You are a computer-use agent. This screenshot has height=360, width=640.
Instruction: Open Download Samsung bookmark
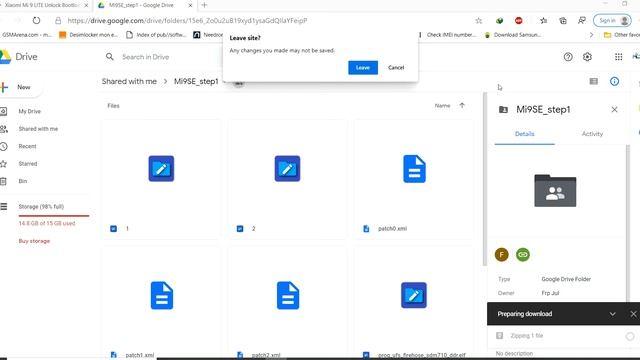(513, 35)
